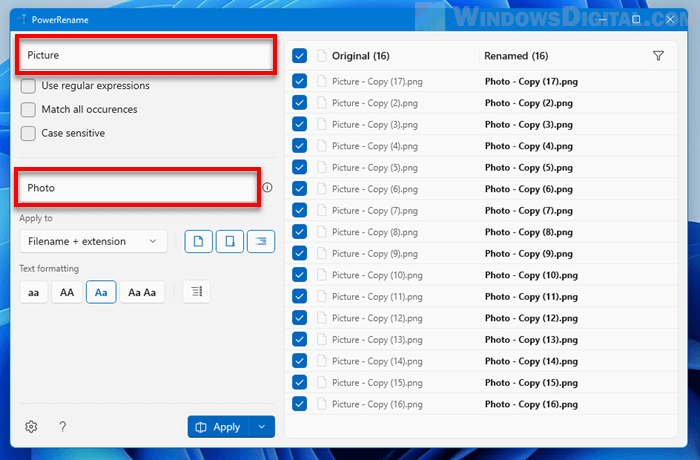Enable Case sensitive checkbox
700x460 pixels.
point(28,133)
